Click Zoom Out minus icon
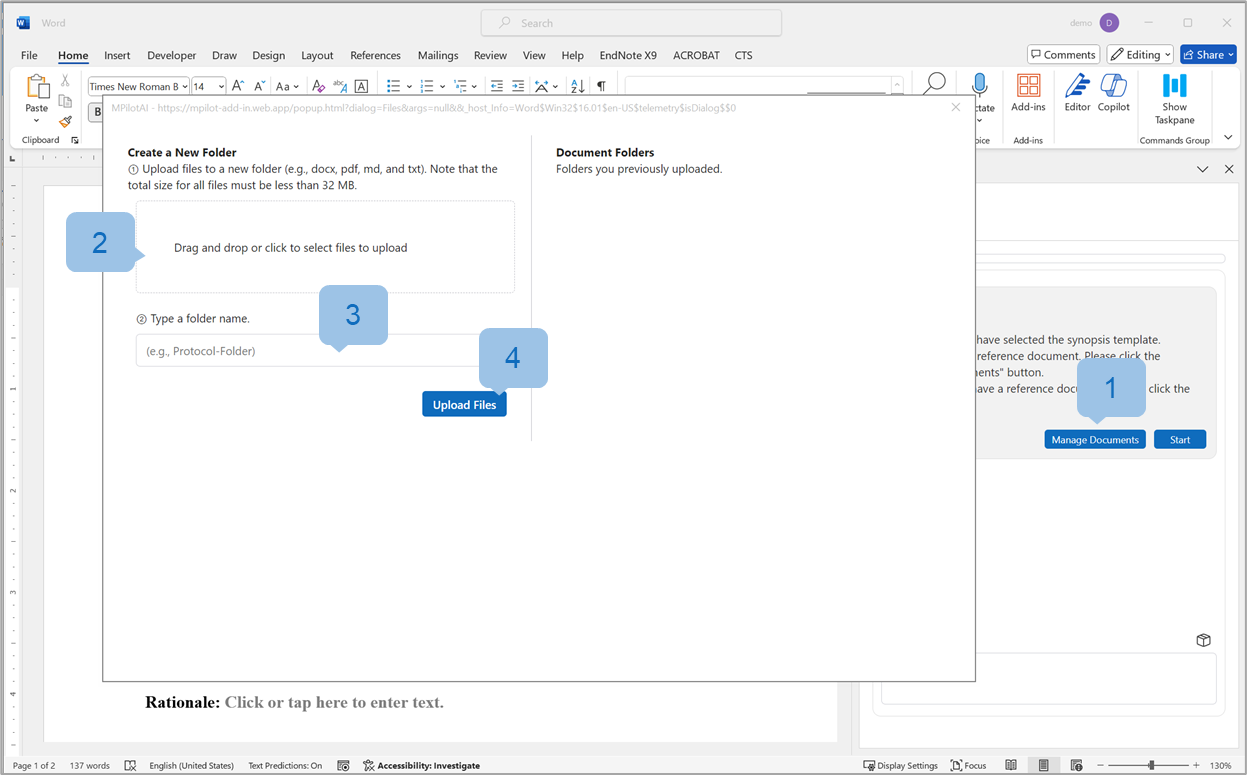Image resolution: width=1247 pixels, height=775 pixels. 1102,765
